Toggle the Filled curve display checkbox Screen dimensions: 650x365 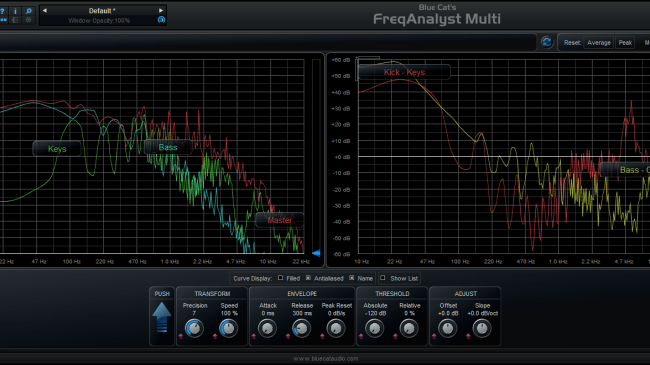click(x=281, y=278)
